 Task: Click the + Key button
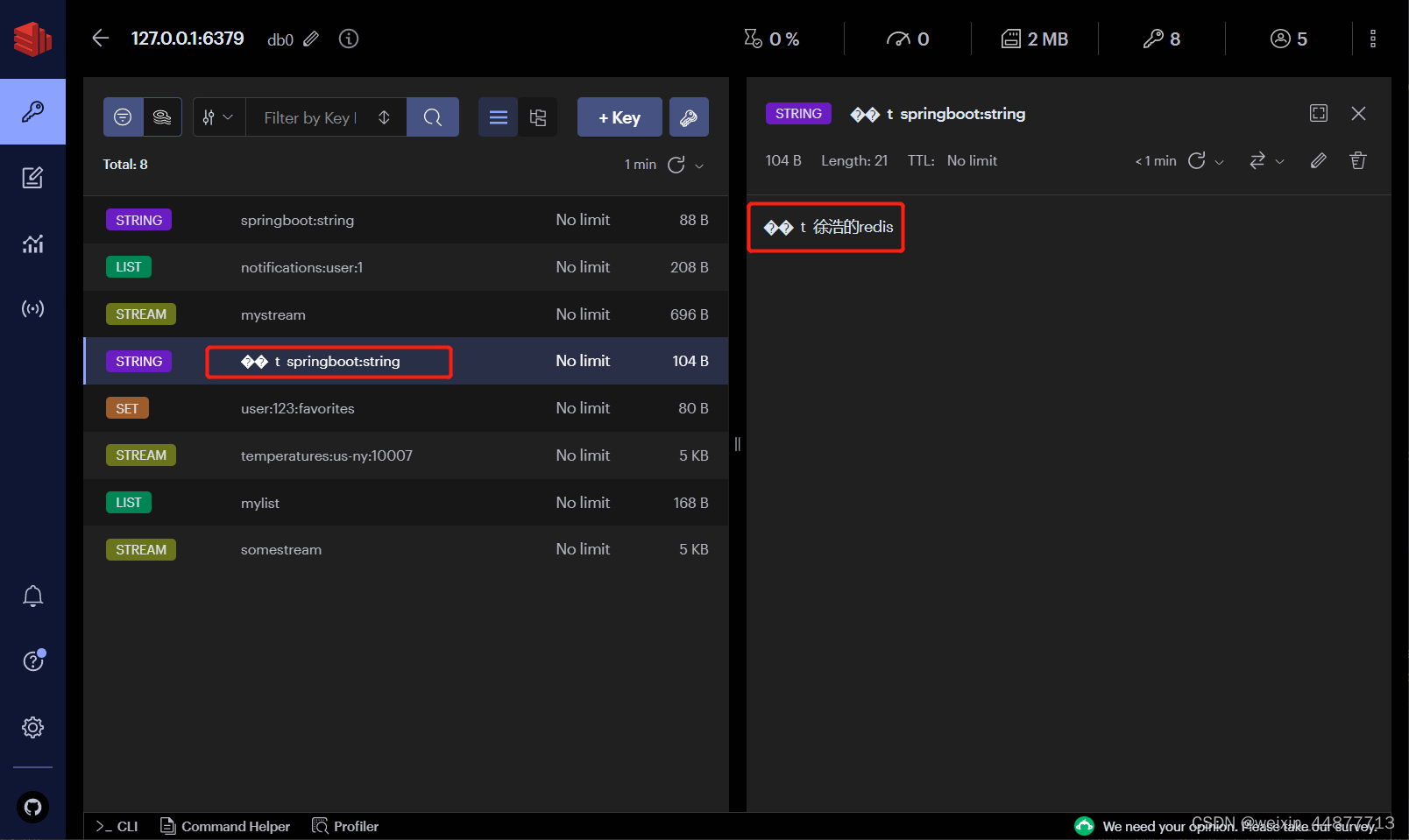(x=620, y=116)
